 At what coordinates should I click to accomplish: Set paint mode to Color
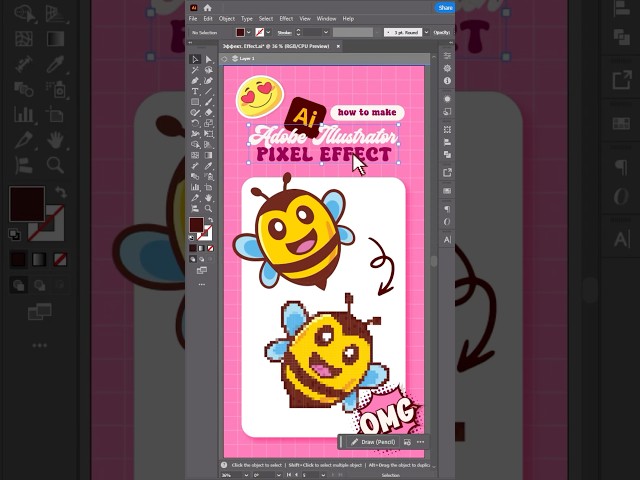pos(193,248)
